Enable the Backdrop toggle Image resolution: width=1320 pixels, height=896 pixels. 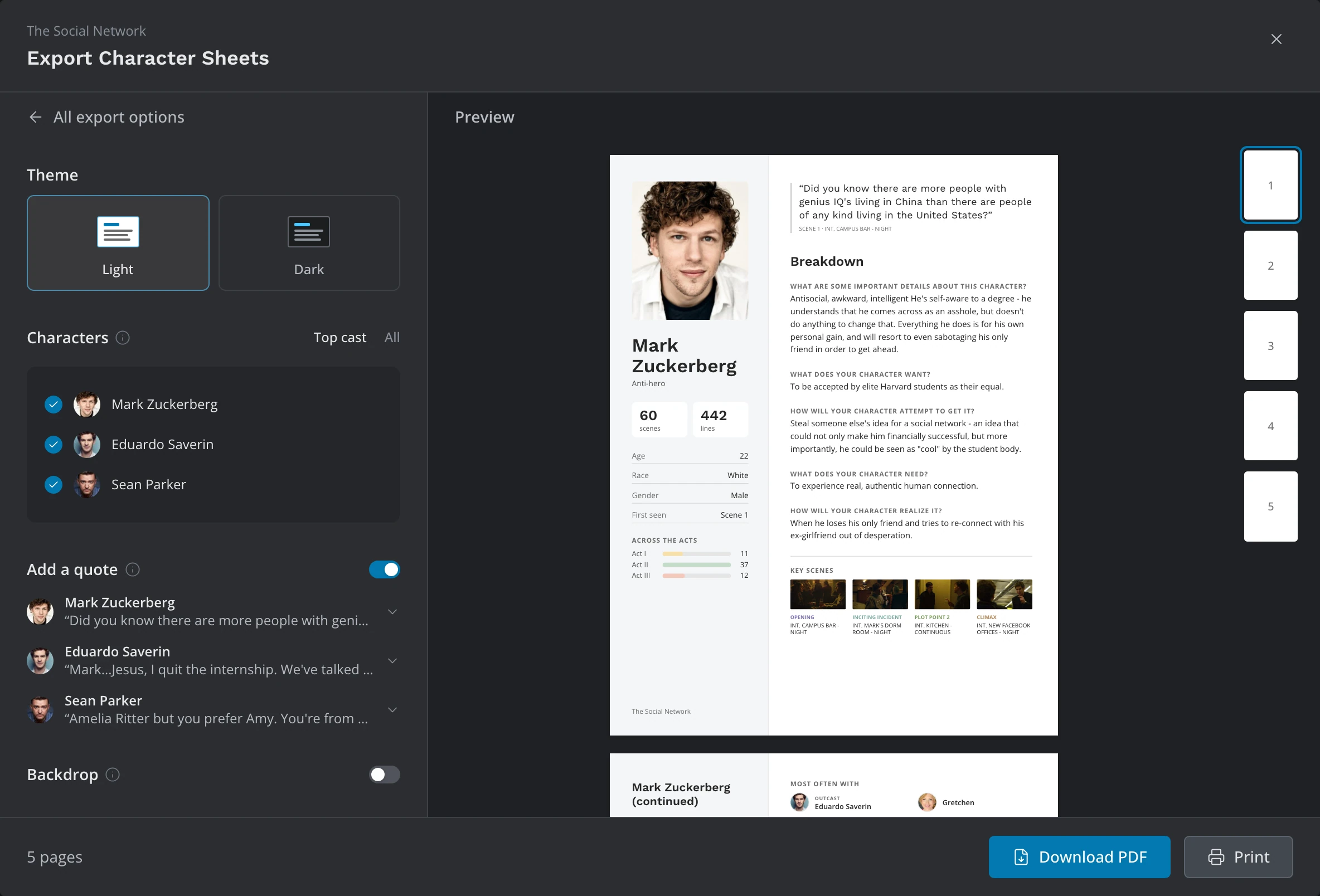[385, 775]
